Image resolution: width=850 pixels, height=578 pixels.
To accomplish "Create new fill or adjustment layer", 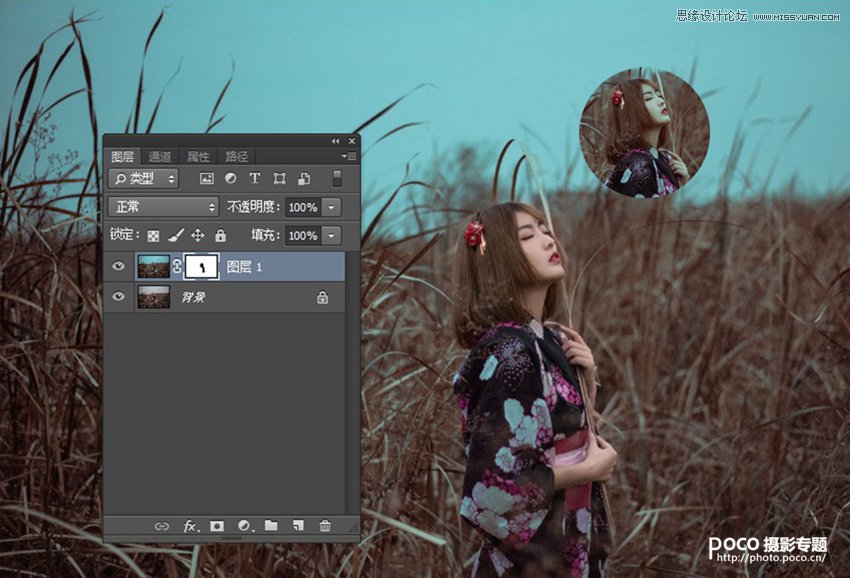I will (244, 525).
